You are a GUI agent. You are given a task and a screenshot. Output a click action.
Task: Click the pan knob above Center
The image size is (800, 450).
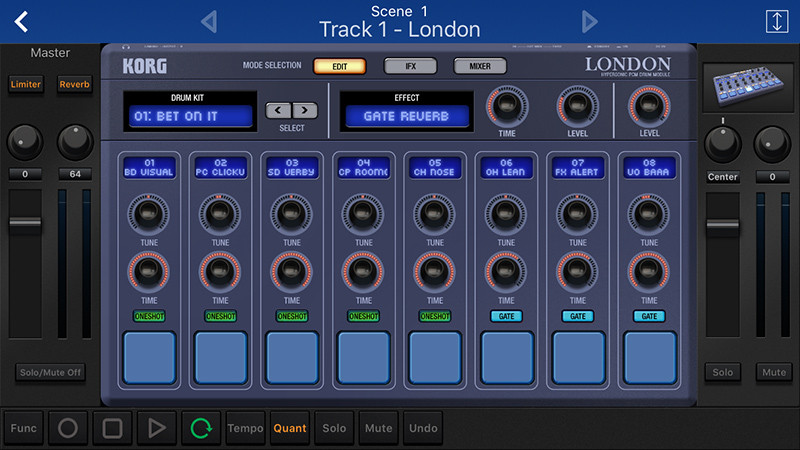722,144
